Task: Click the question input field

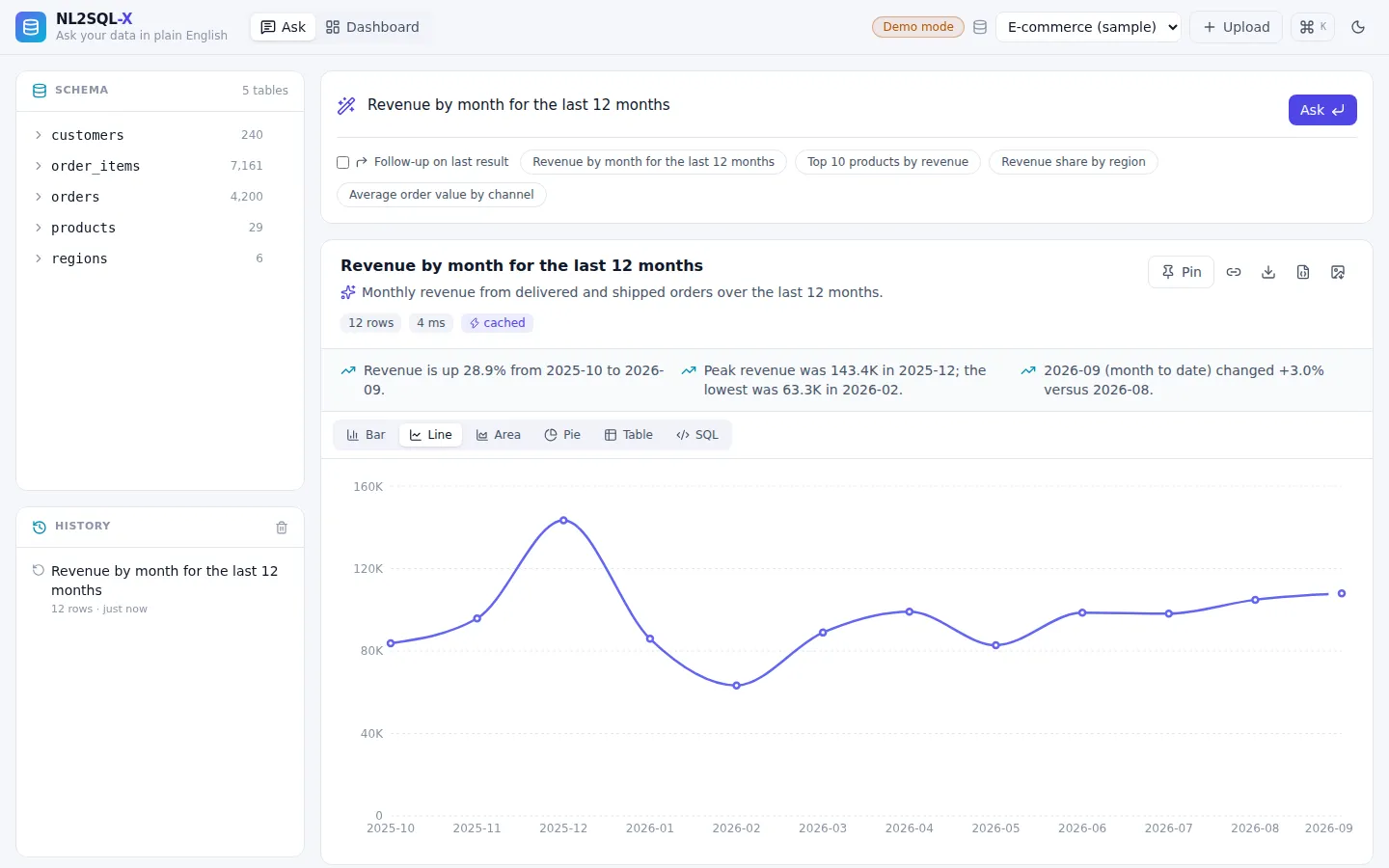Action: point(820,105)
